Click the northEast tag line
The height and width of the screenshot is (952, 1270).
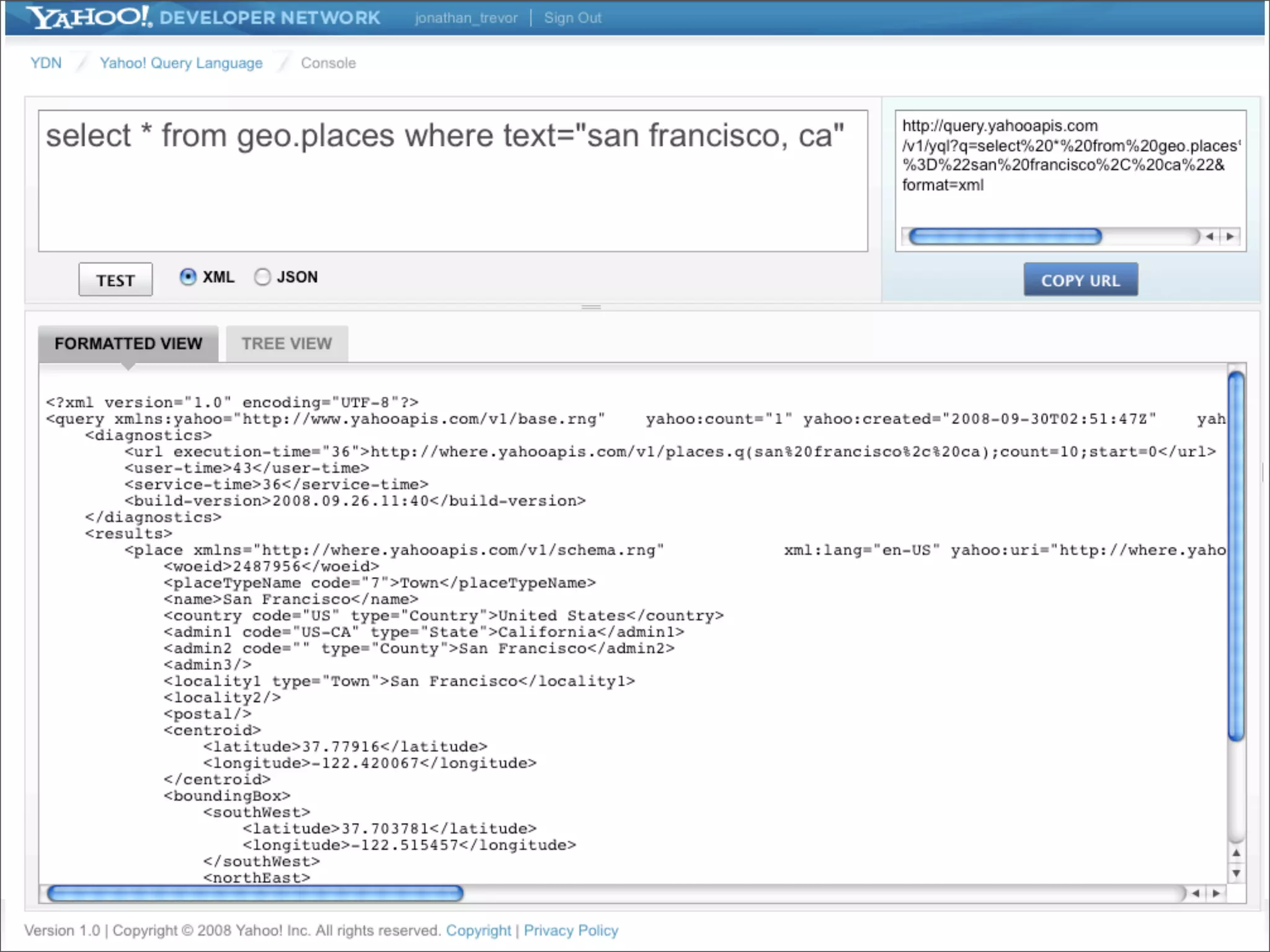tap(256, 878)
